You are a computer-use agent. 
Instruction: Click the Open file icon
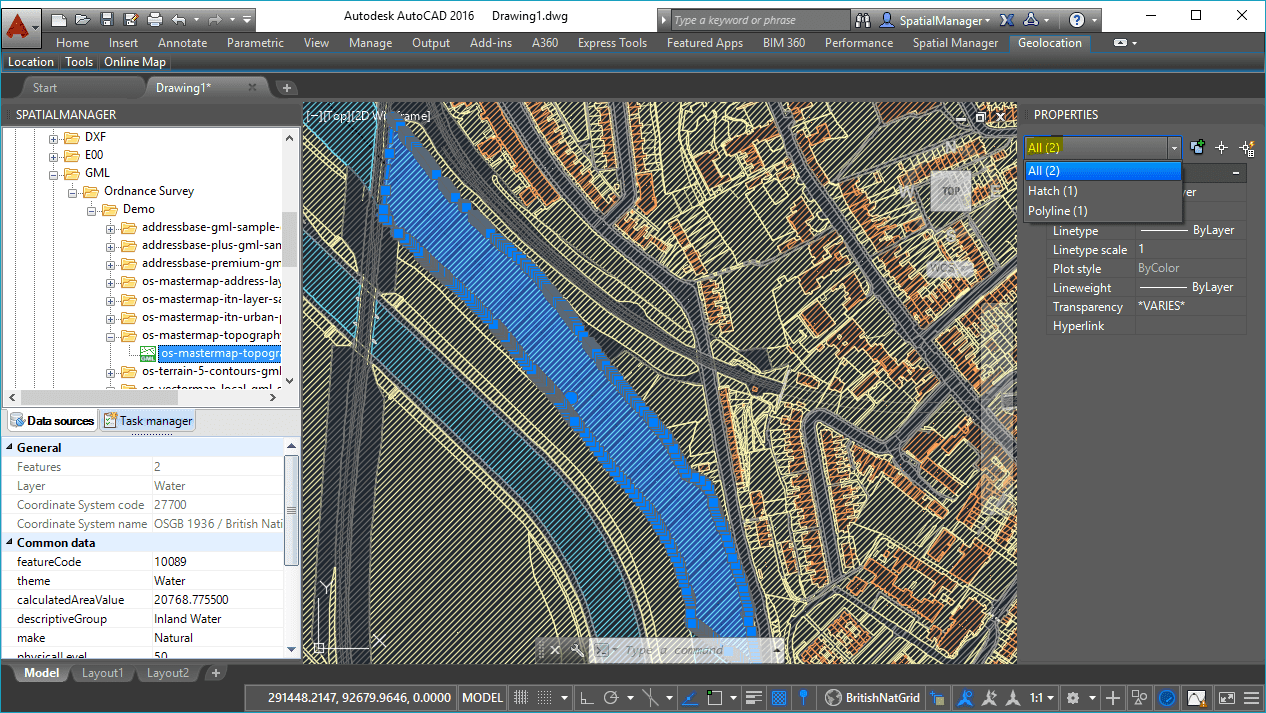coord(82,19)
